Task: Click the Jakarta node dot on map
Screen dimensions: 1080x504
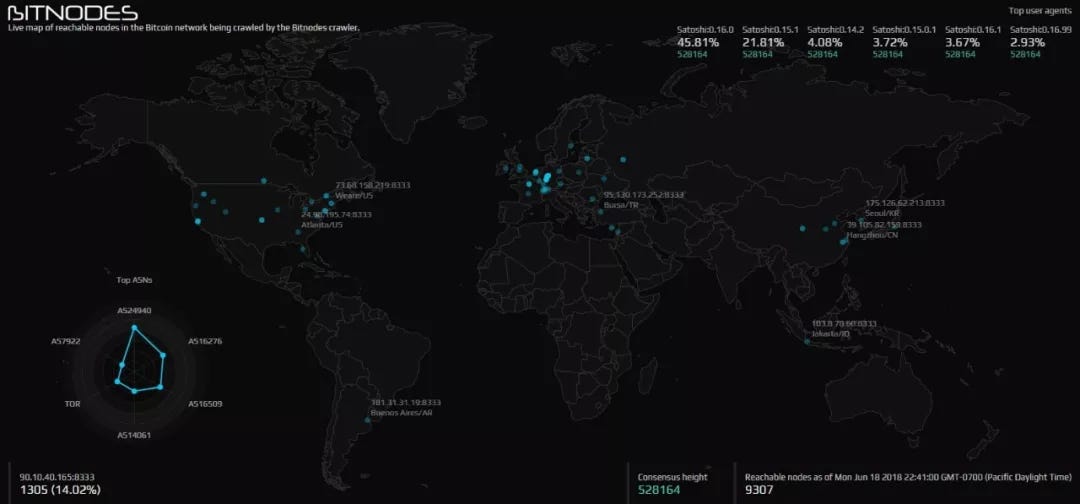Action: [x=807, y=341]
